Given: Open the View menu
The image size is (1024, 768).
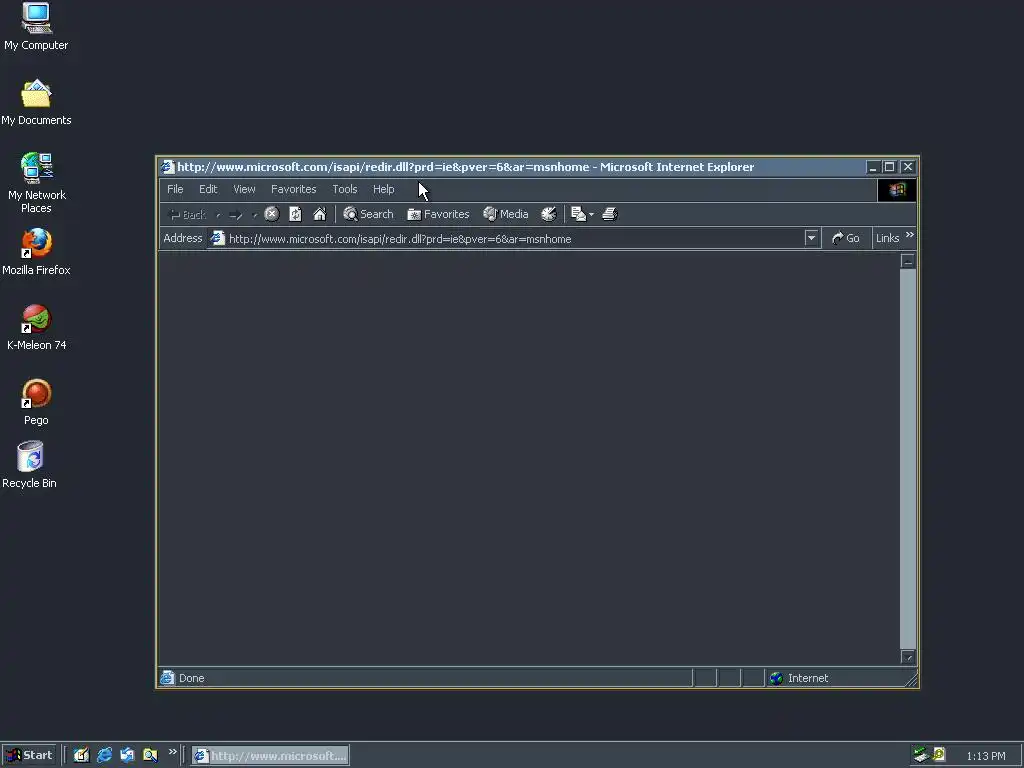Looking at the screenshot, I should tap(244, 189).
